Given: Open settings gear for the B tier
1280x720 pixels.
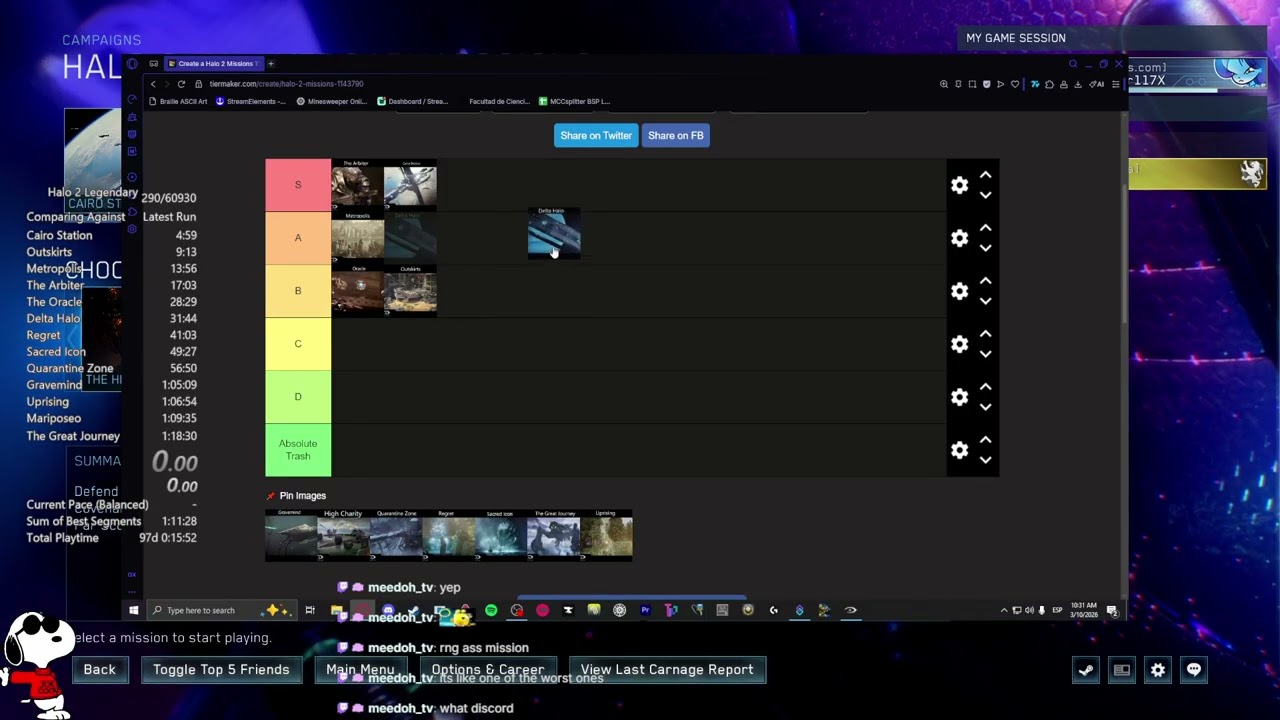Looking at the screenshot, I should coord(959,291).
